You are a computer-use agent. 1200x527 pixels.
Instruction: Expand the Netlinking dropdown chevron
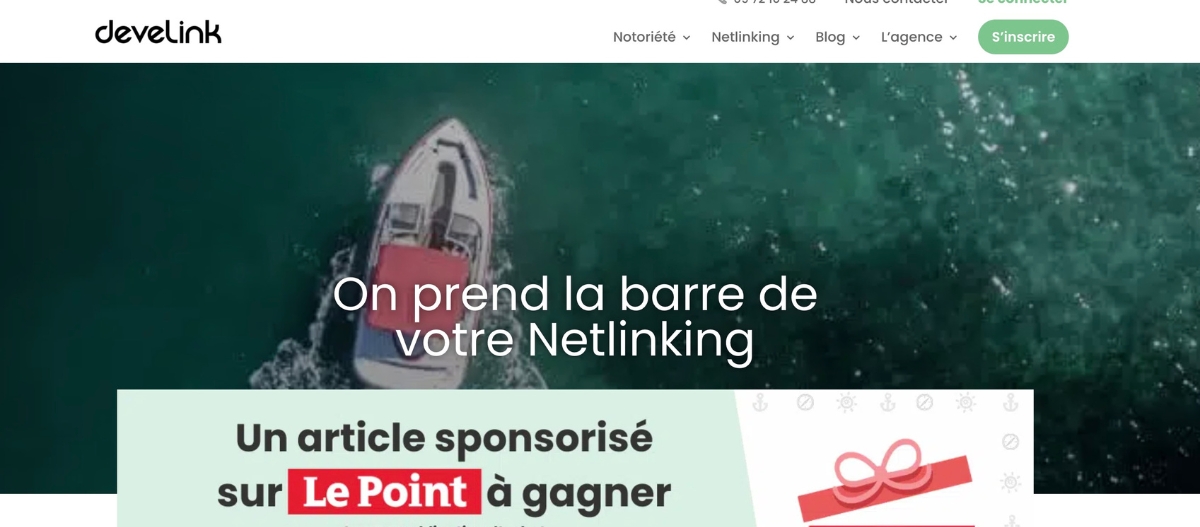[790, 38]
